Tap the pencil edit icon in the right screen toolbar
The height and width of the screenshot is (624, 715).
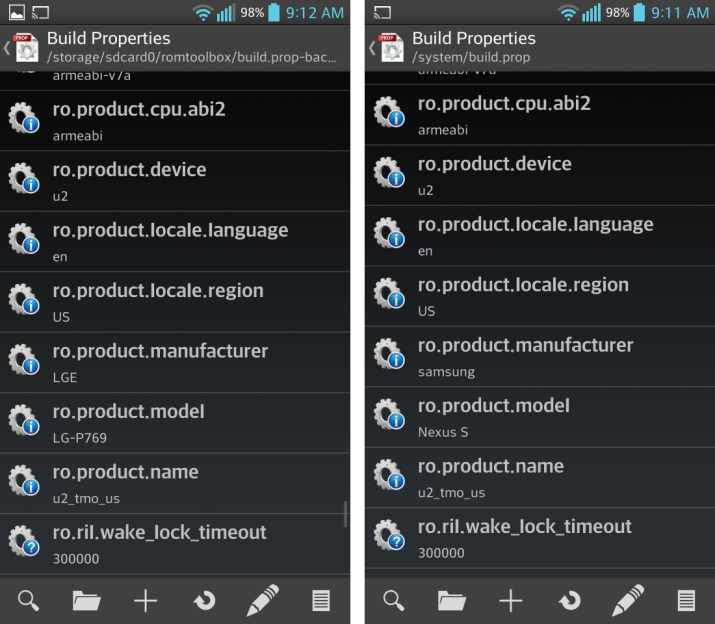coord(627,600)
